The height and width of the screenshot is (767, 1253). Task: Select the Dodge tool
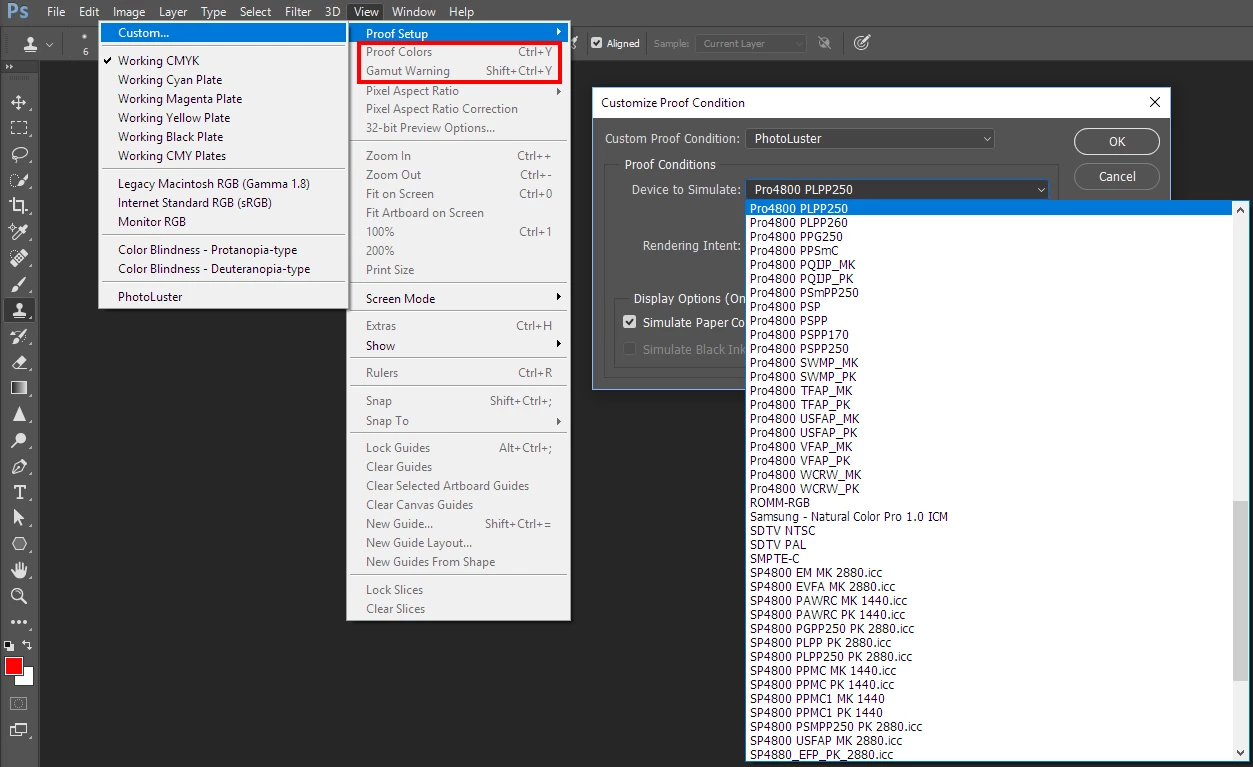(x=18, y=440)
